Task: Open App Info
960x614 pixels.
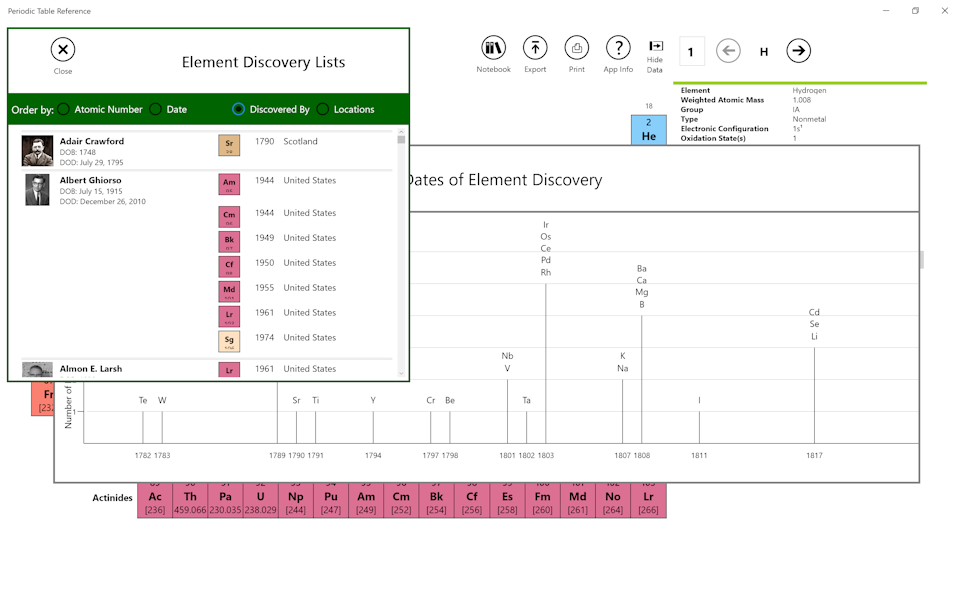Action: (x=618, y=48)
